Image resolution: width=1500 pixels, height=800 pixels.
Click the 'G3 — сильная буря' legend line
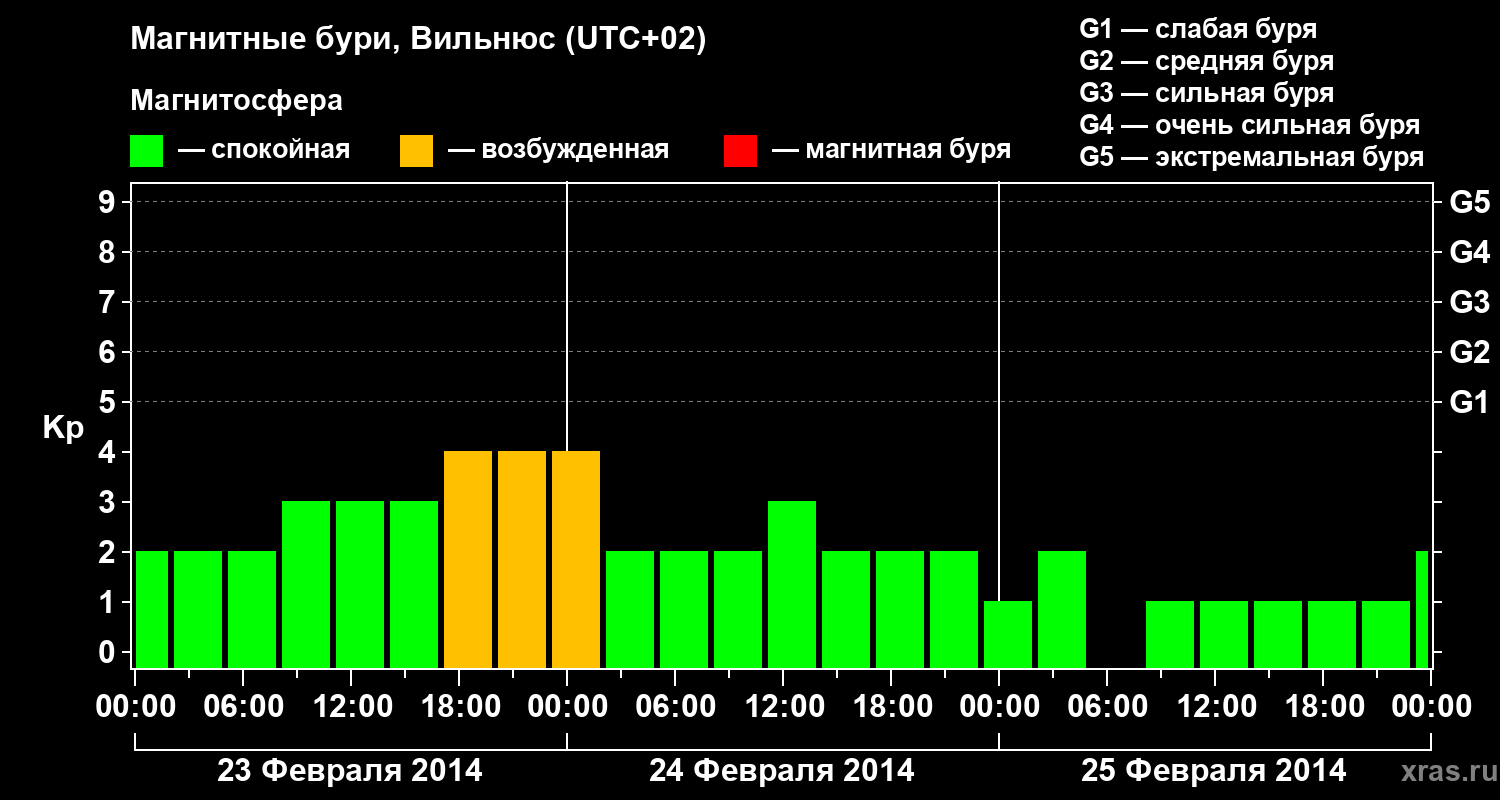point(1206,93)
